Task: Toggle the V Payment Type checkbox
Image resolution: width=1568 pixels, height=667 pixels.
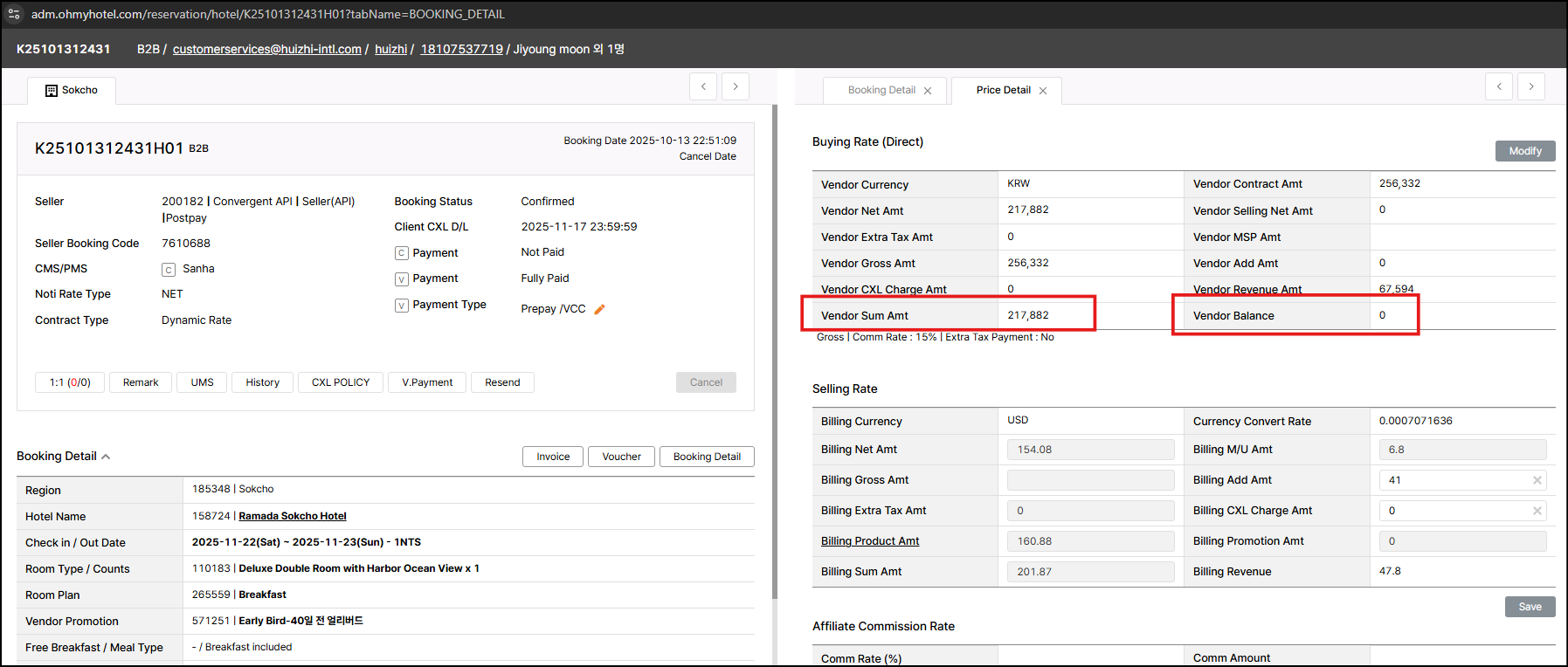Action: pyautogui.click(x=402, y=306)
